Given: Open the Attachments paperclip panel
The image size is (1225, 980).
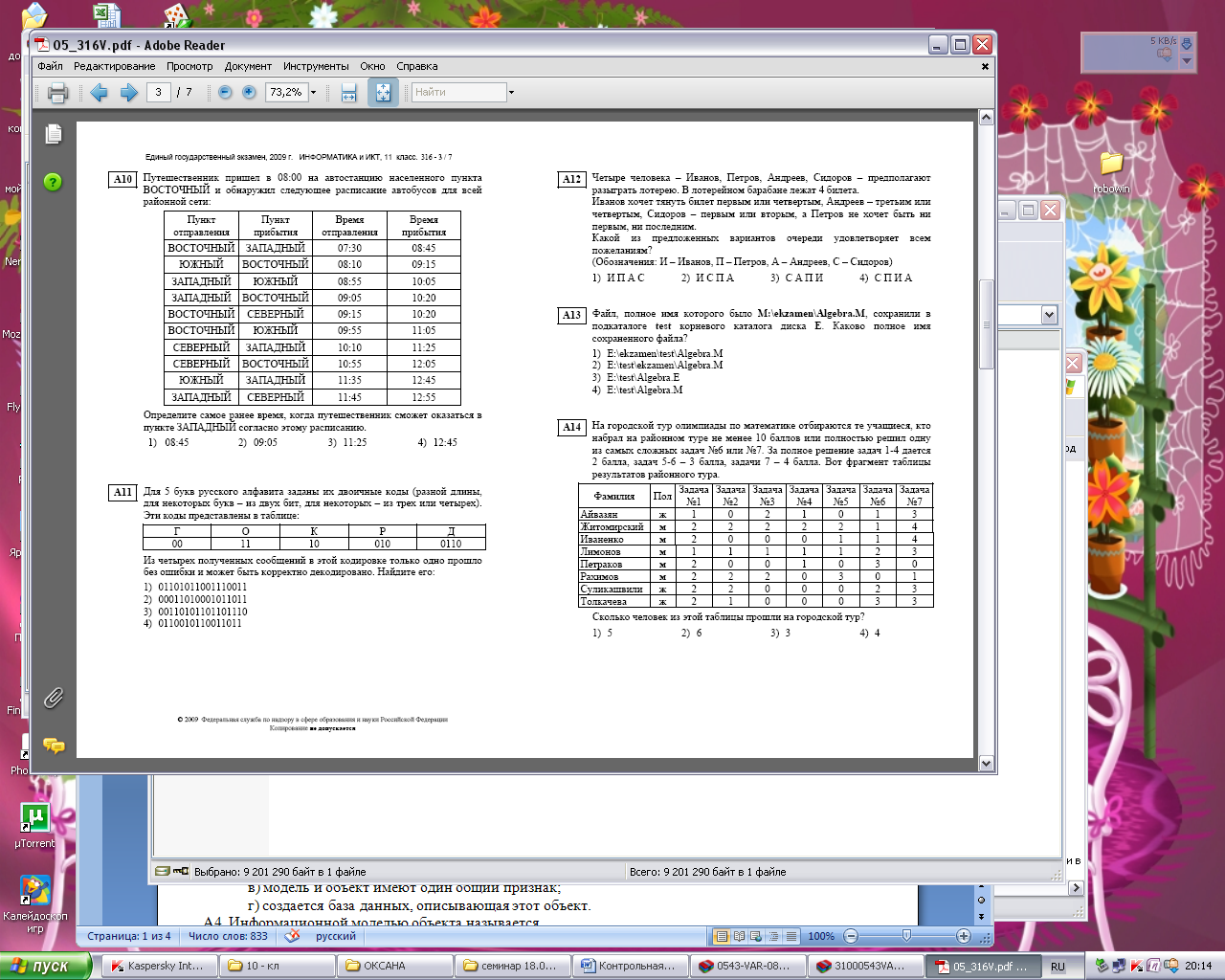Looking at the screenshot, I should (54, 698).
